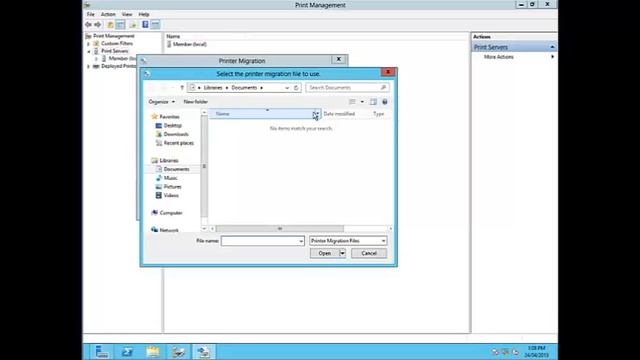Click the printer app icon on the taskbar
This screenshot has width=640, height=360.
click(x=178, y=352)
